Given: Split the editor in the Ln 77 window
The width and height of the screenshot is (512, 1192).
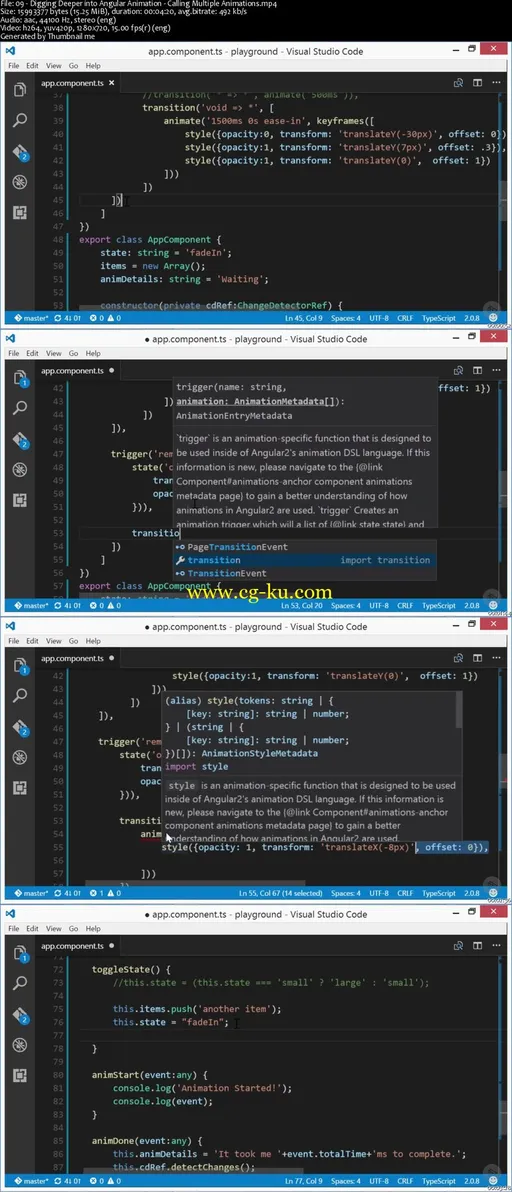Looking at the screenshot, I should 478,946.
